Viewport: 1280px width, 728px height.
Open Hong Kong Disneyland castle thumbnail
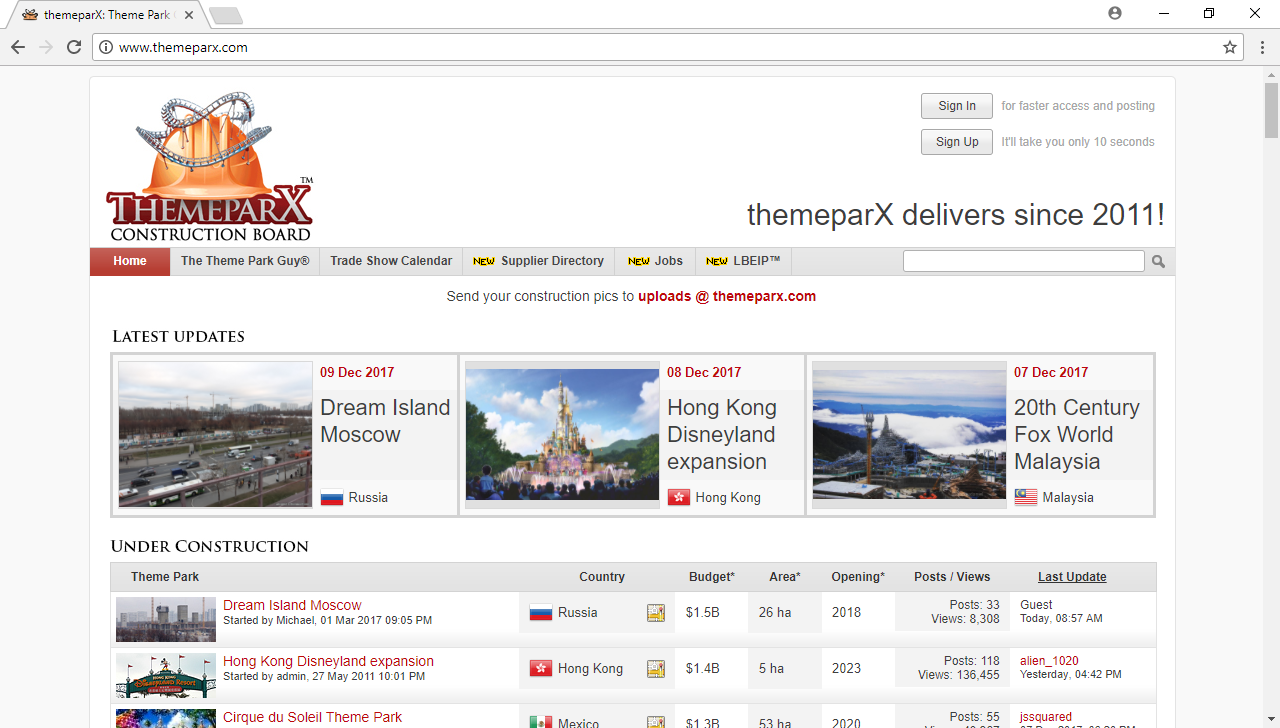pos(562,435)
